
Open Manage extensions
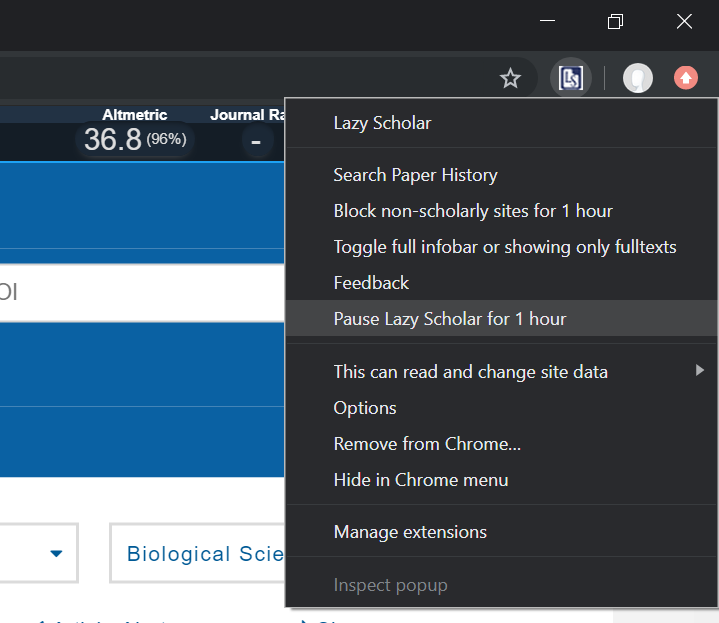click(x=501, y=532)
